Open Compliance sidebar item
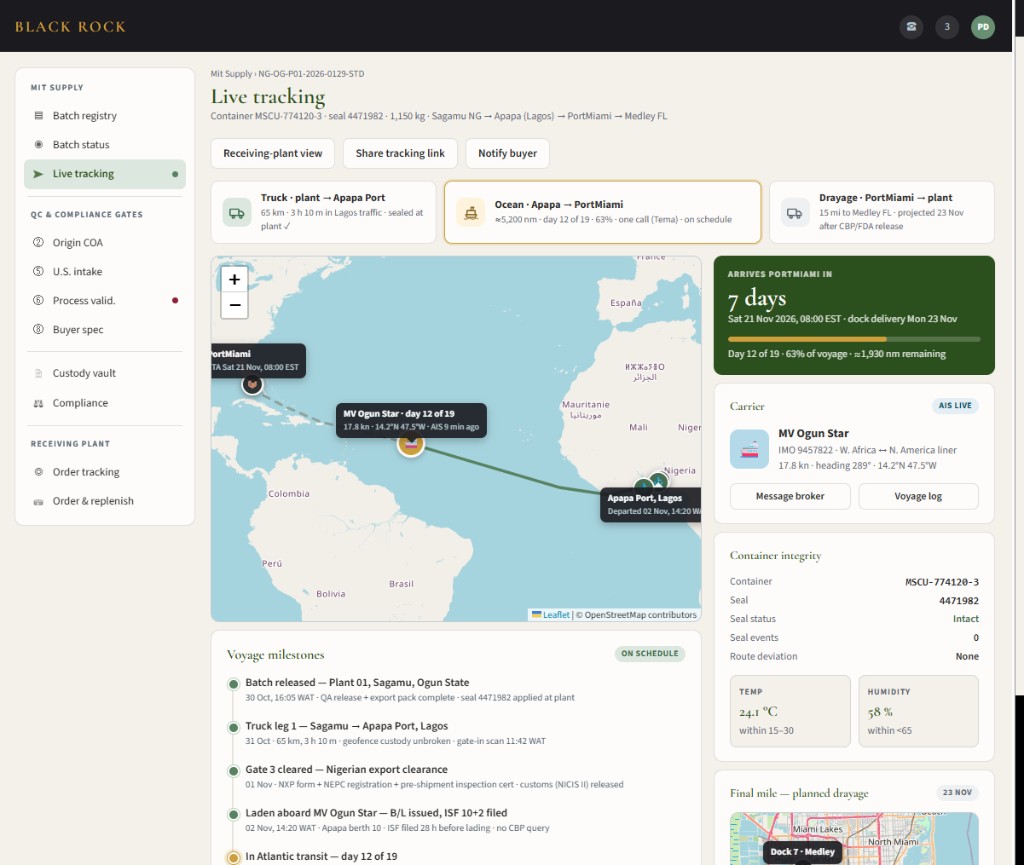This screenshot has width=1024, height=865. click(105, 403)
